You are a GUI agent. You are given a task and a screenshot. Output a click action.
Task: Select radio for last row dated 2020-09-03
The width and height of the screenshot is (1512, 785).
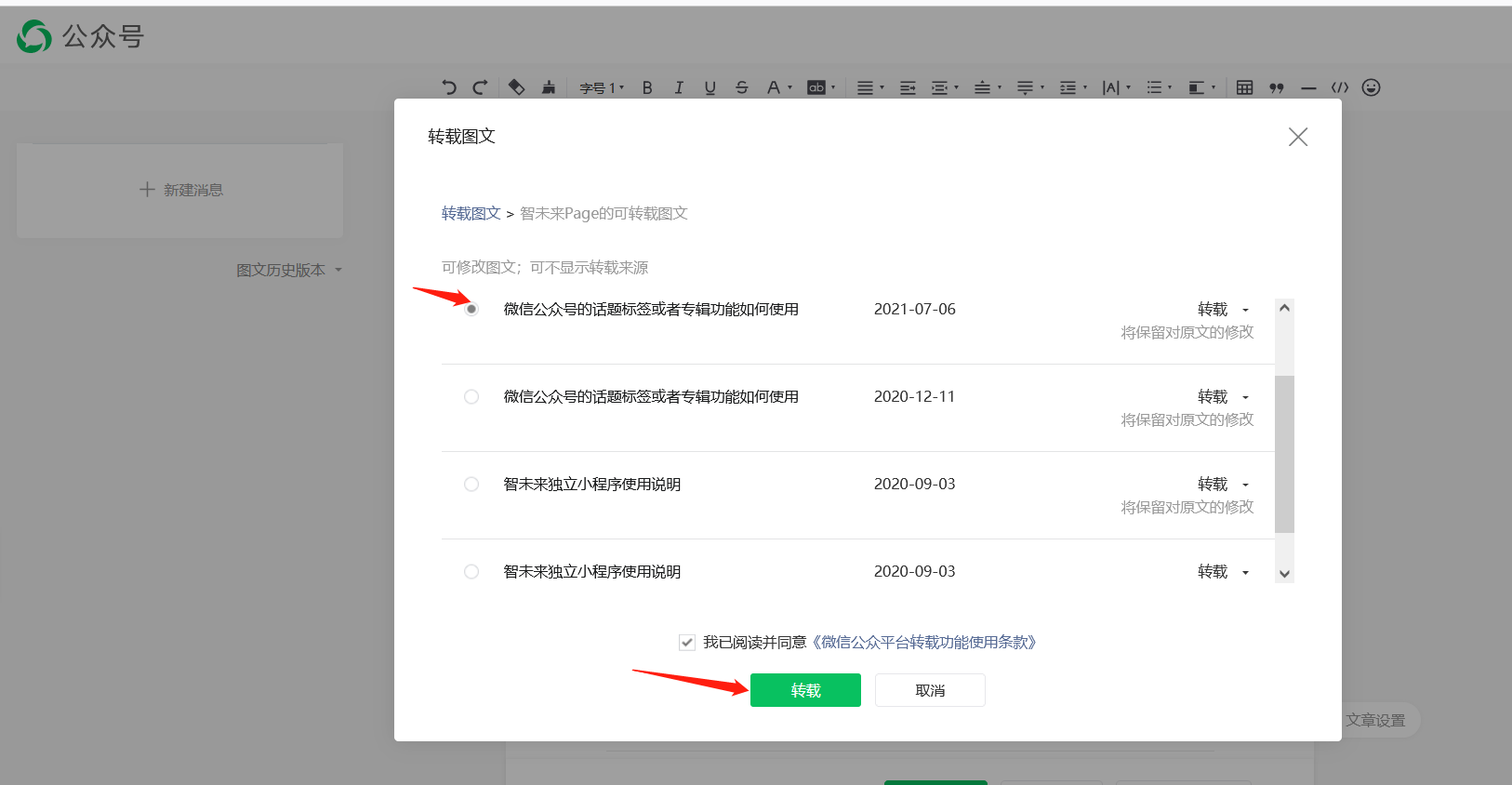[471, 571]
